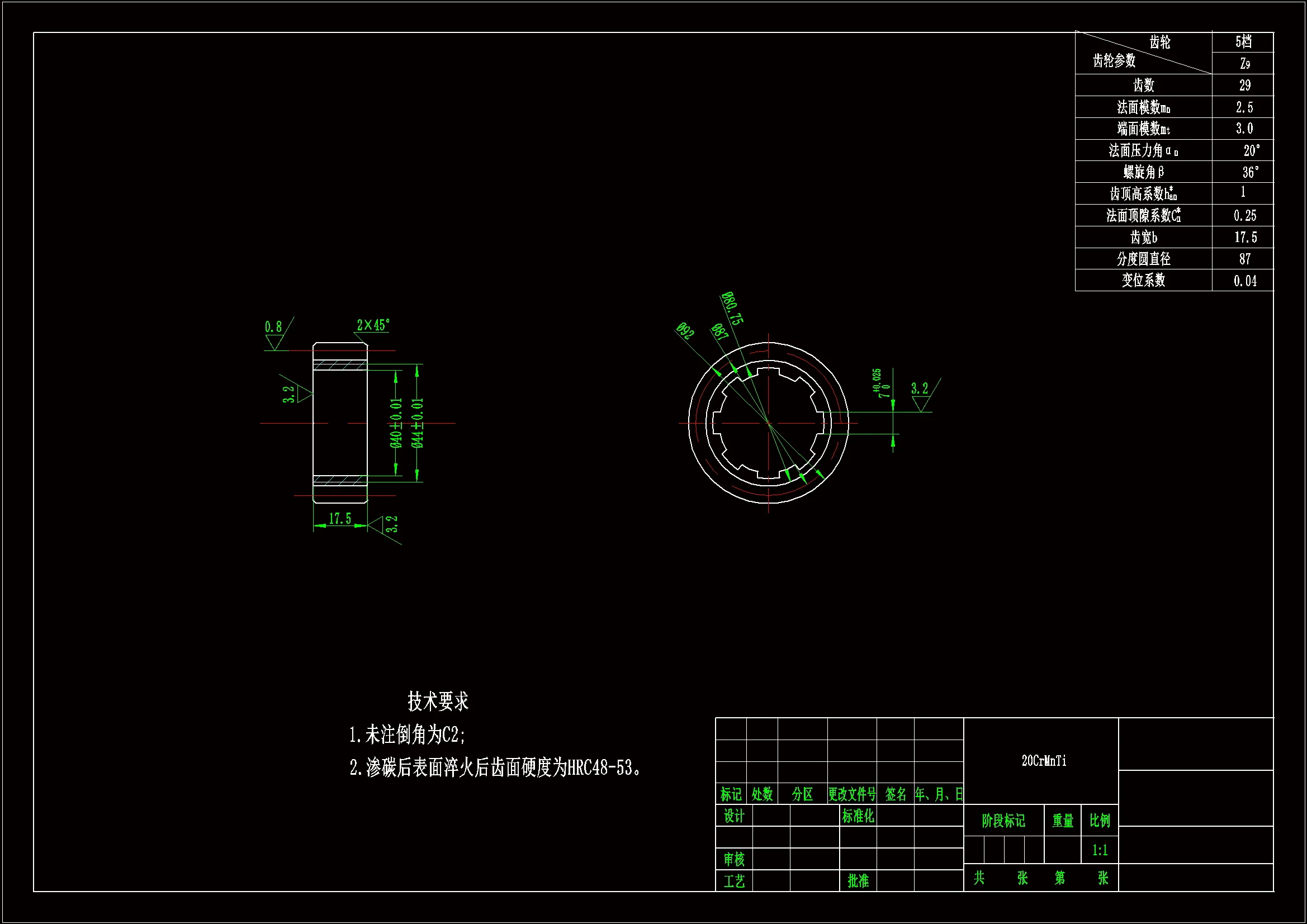This screenshot has width=1307, height=924.
Task: Click the 设计 label in the title block
Action: point(734,816)
